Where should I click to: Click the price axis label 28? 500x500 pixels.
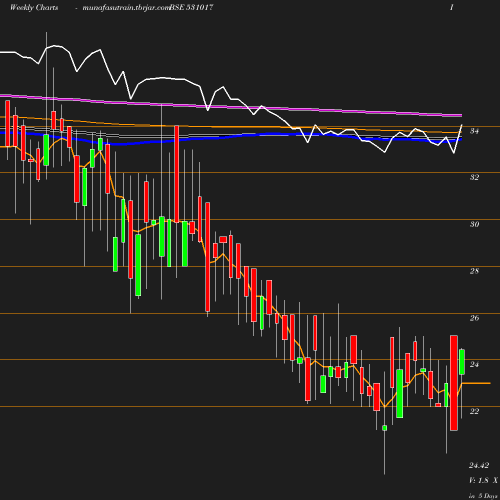click(474, 271)
